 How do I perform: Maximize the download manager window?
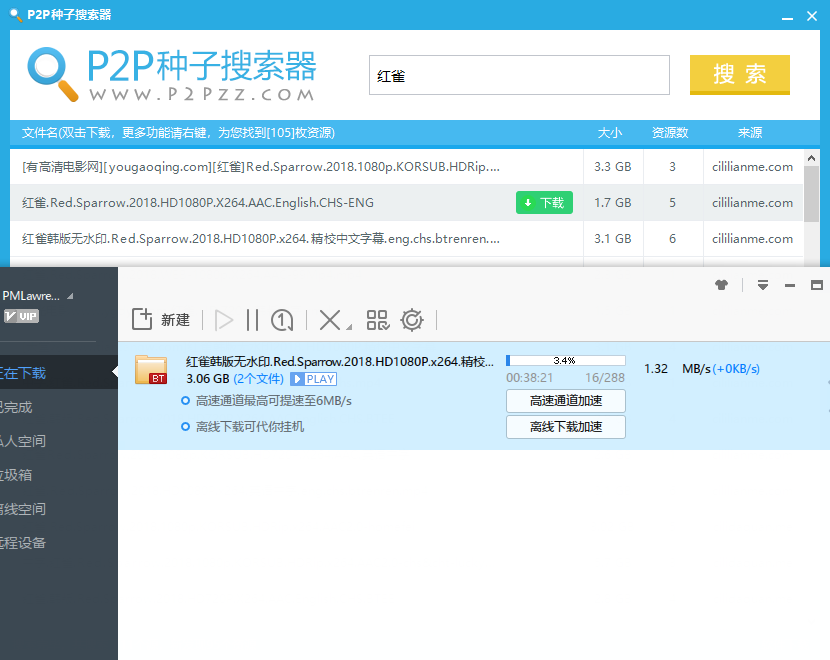(817, 285)
